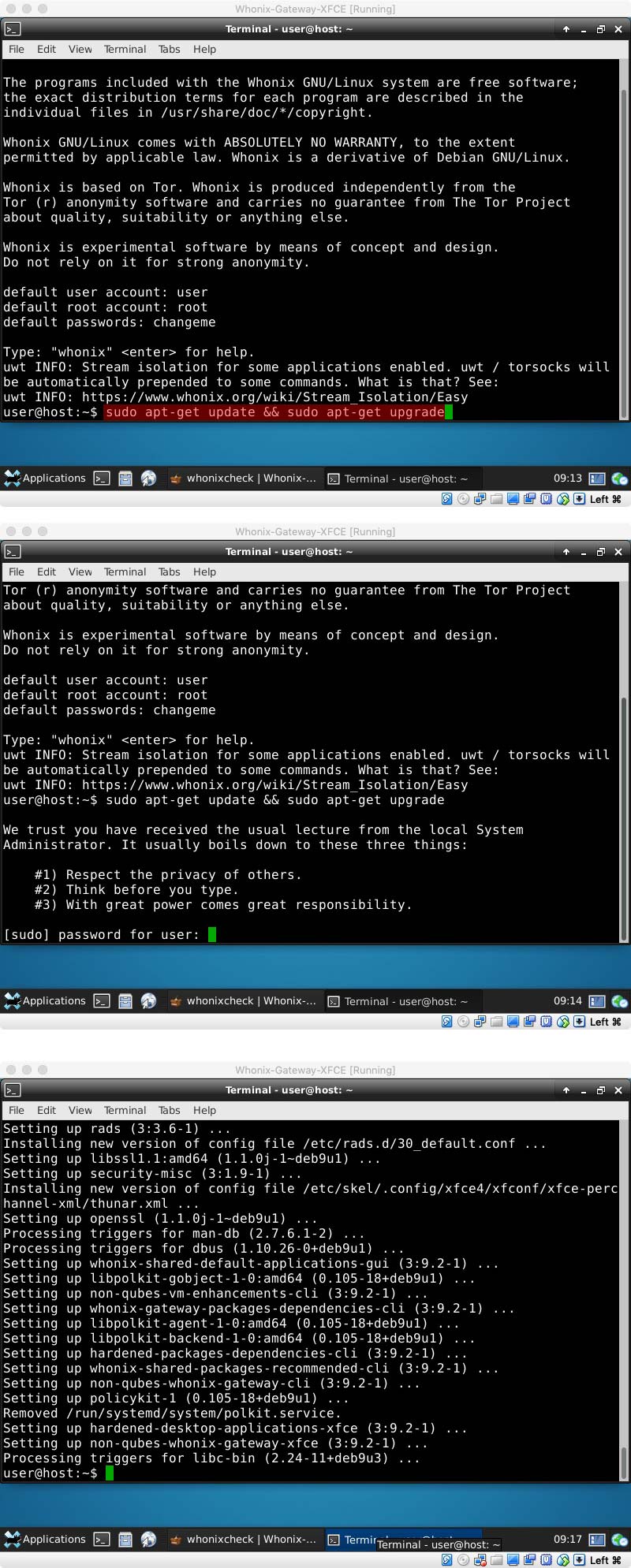The width and height of the screenshot is (631, 1568).
Task: Click 09:17 clock in bottom panel
Action: click(x=567, y=1539)
